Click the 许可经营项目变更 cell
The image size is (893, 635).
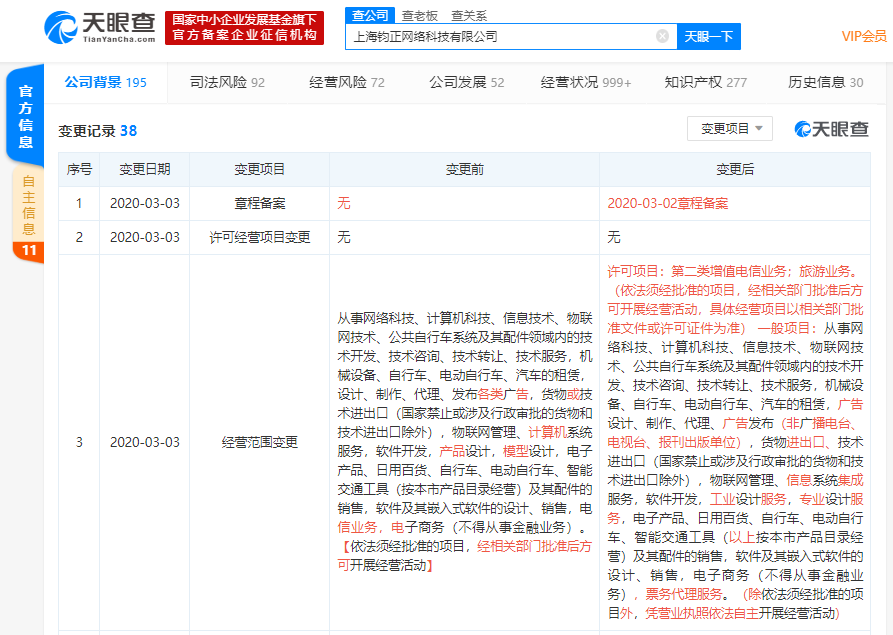pos(259,237)
